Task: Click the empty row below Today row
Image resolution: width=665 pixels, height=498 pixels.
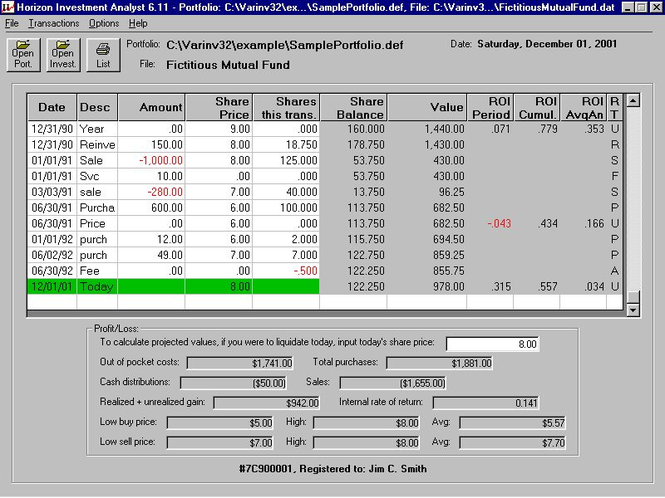Action: pyautogui.click(x=325, y=302)
